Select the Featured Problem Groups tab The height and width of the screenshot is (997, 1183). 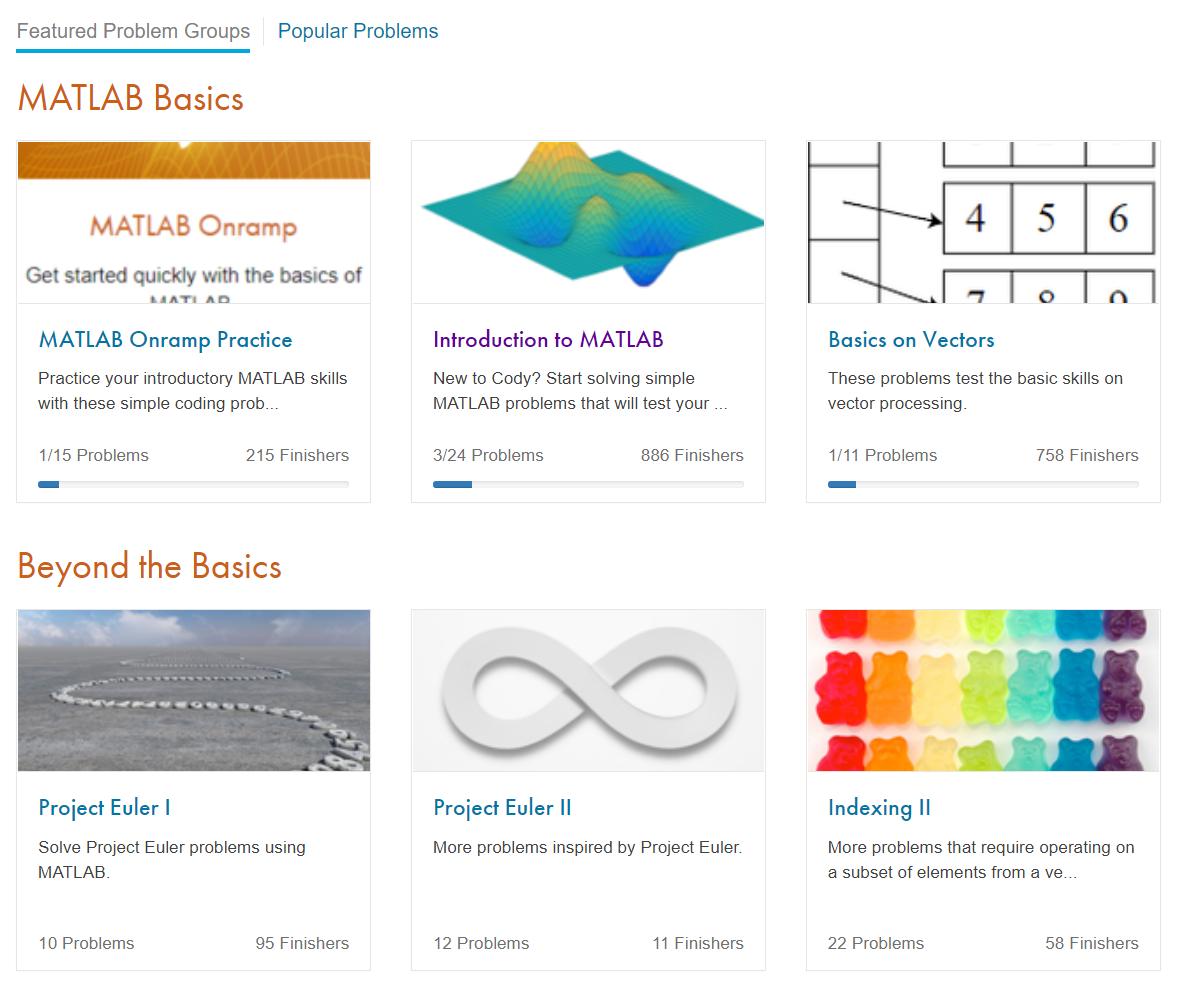tap(133, 31)
